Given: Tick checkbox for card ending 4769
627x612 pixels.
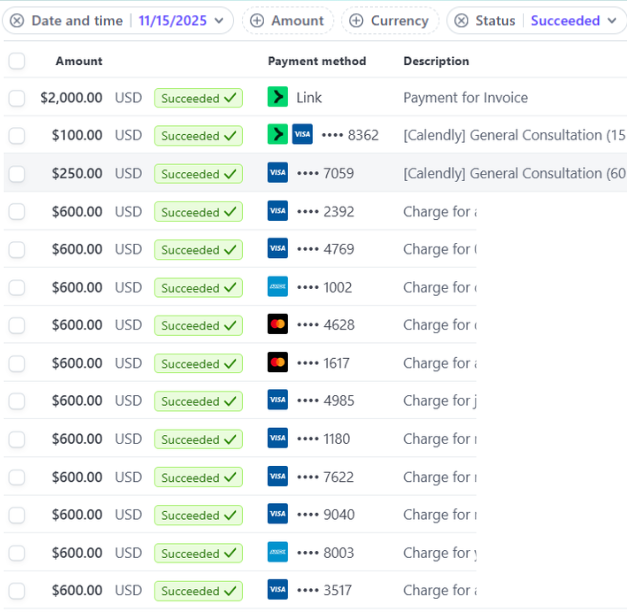Looking at the screenshot, I should (x=17, y=250).
